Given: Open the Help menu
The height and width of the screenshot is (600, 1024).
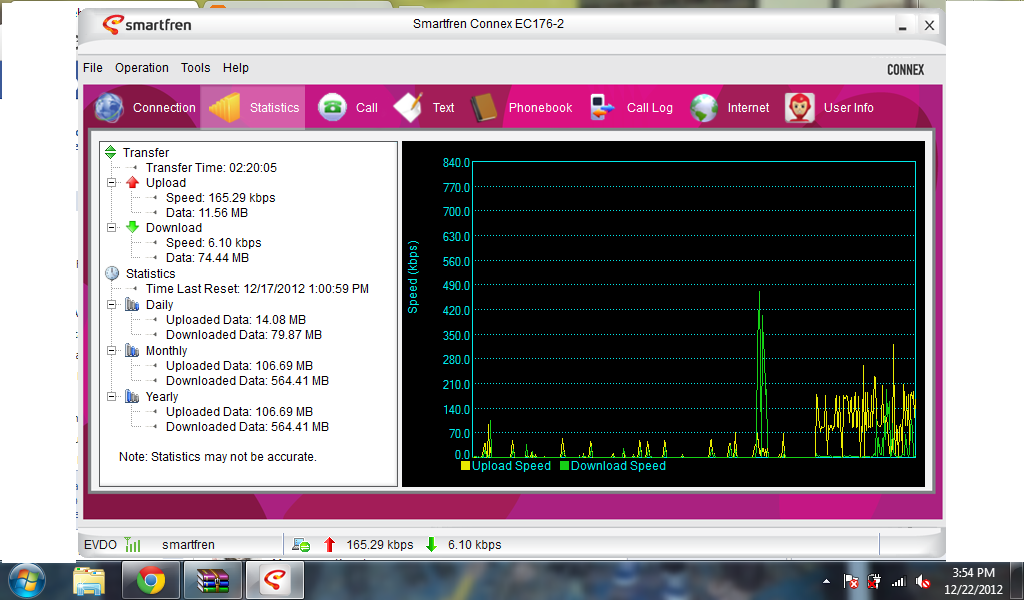Looking at the screenshot, I should click(x=236, y=68).
